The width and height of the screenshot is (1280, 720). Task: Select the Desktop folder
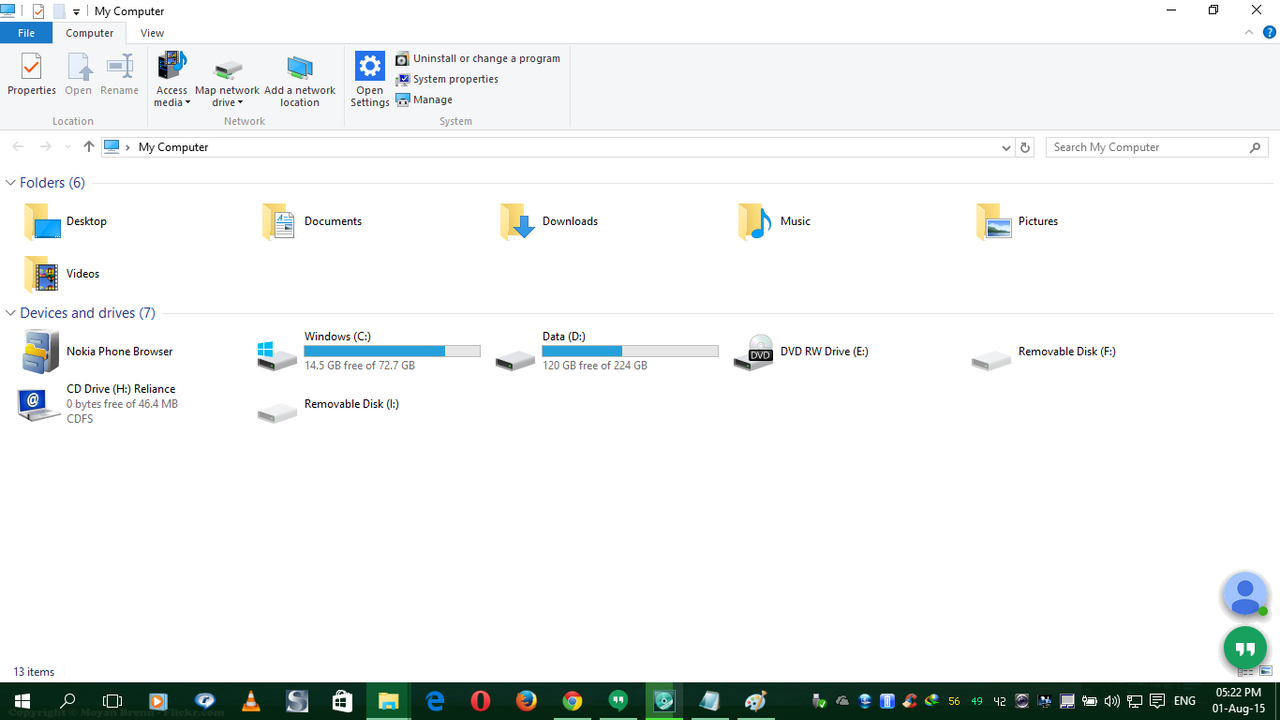pos(66,221)
